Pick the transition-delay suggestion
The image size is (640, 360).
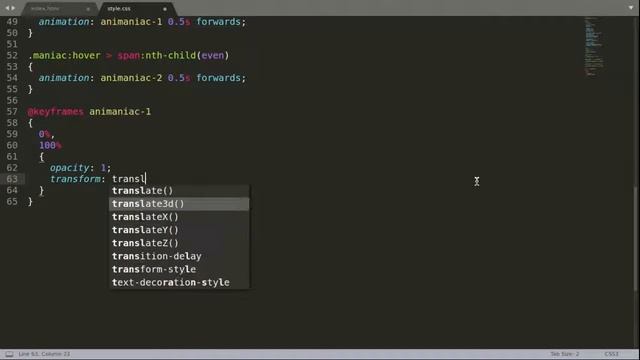click(x=179, y=256)
